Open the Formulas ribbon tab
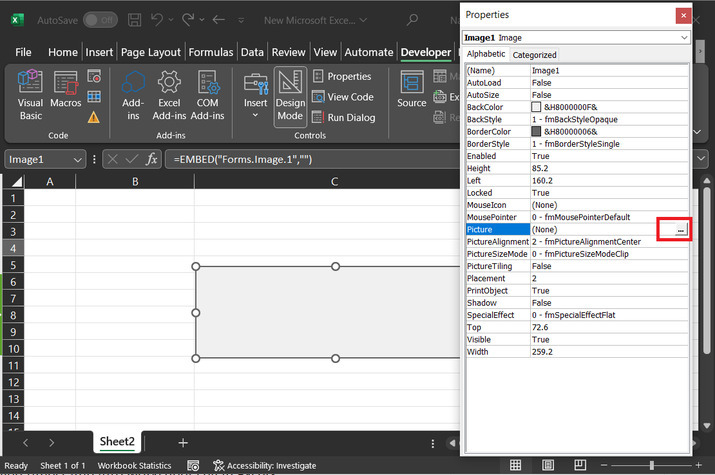Viewport: 715px width, 475px height. (x=211, y=52)
